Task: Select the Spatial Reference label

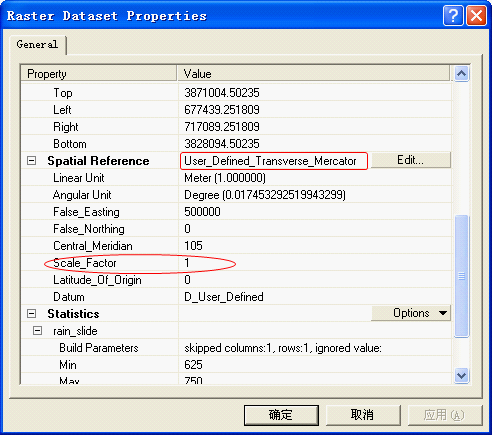Action: click(x=98, y=161)
